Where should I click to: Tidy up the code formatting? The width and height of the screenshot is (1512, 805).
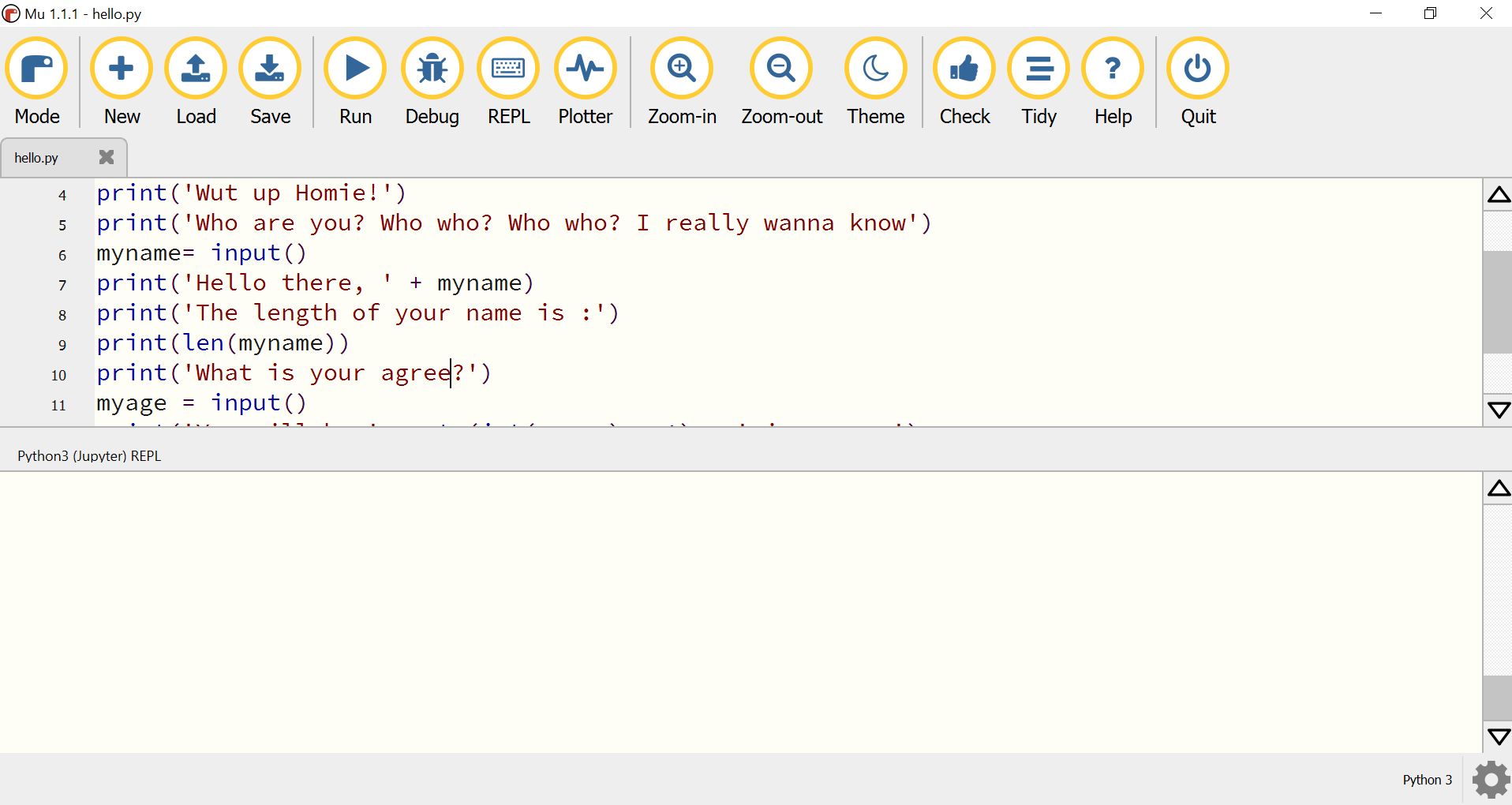1039,82
